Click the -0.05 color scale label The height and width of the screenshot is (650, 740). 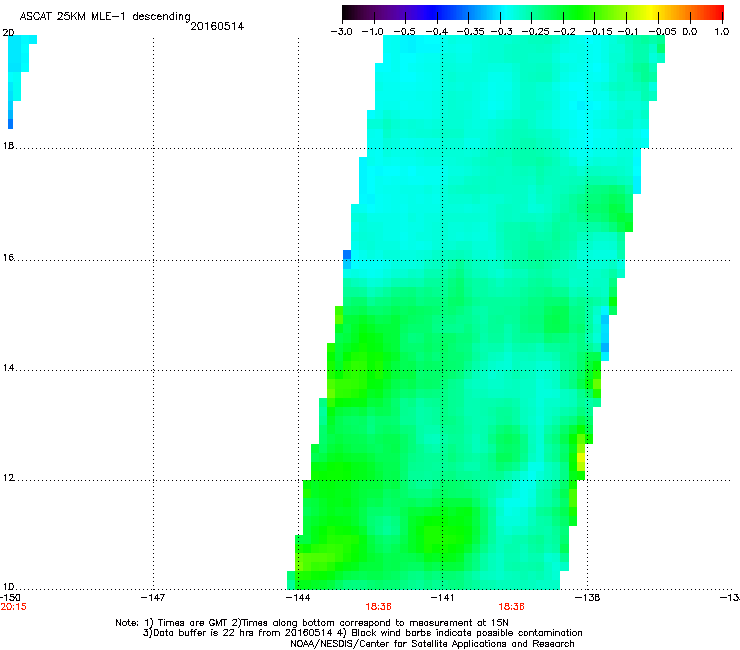coord(662,32)
